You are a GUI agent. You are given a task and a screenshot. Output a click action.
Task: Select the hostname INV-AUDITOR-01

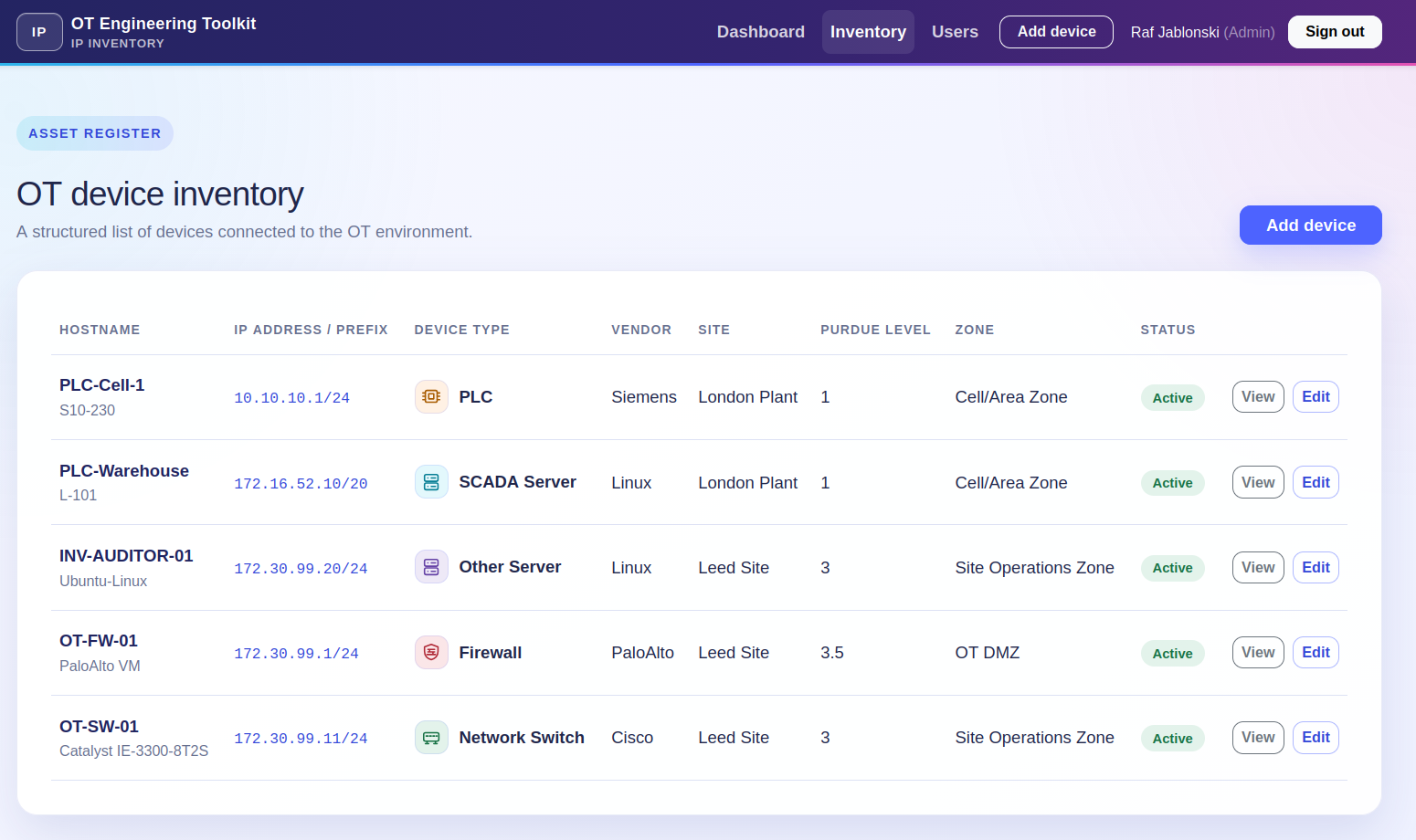click(x=126, y=556)
